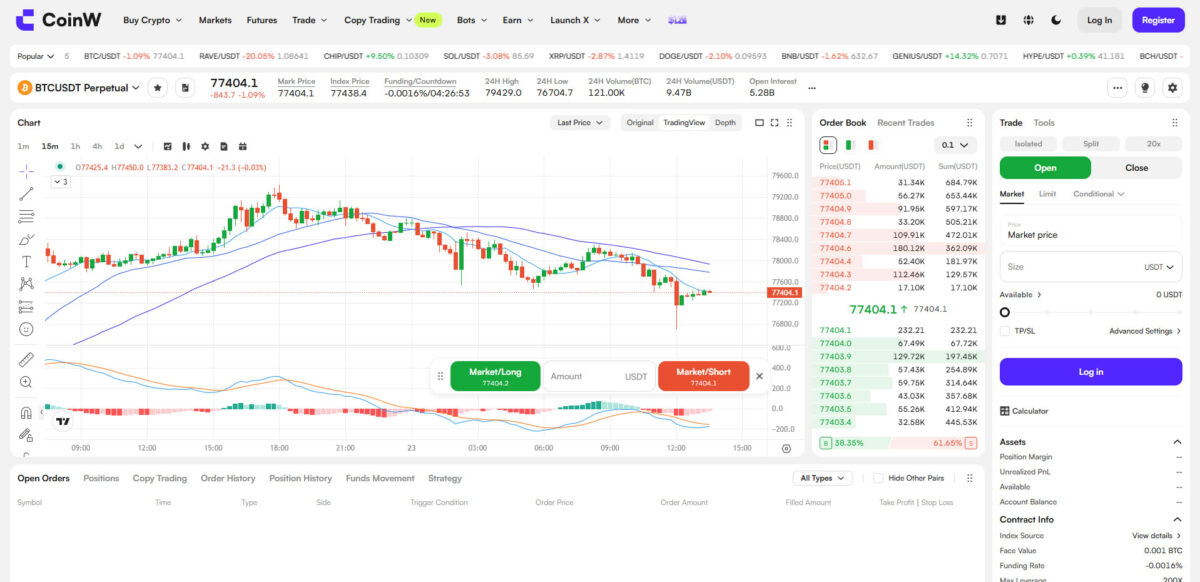Open Last Price dropdown

tap(580, 123)
